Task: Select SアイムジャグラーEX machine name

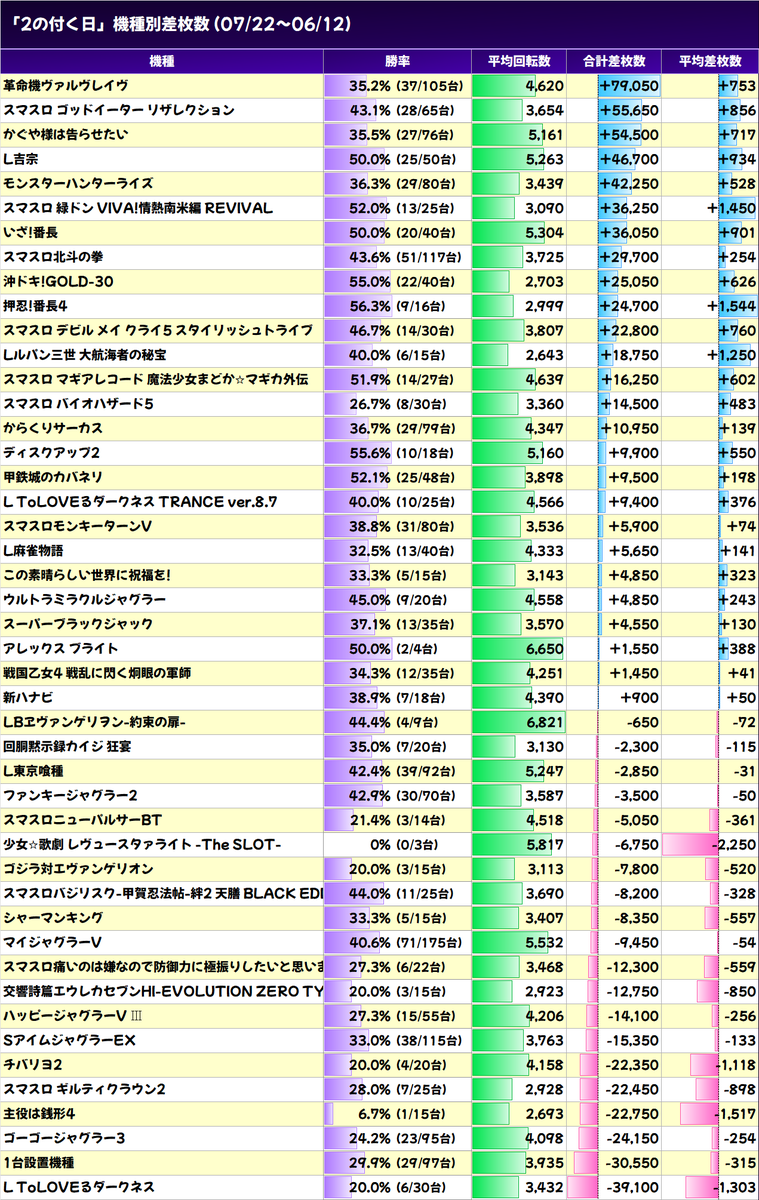Action: click(x=69, y=1041)
